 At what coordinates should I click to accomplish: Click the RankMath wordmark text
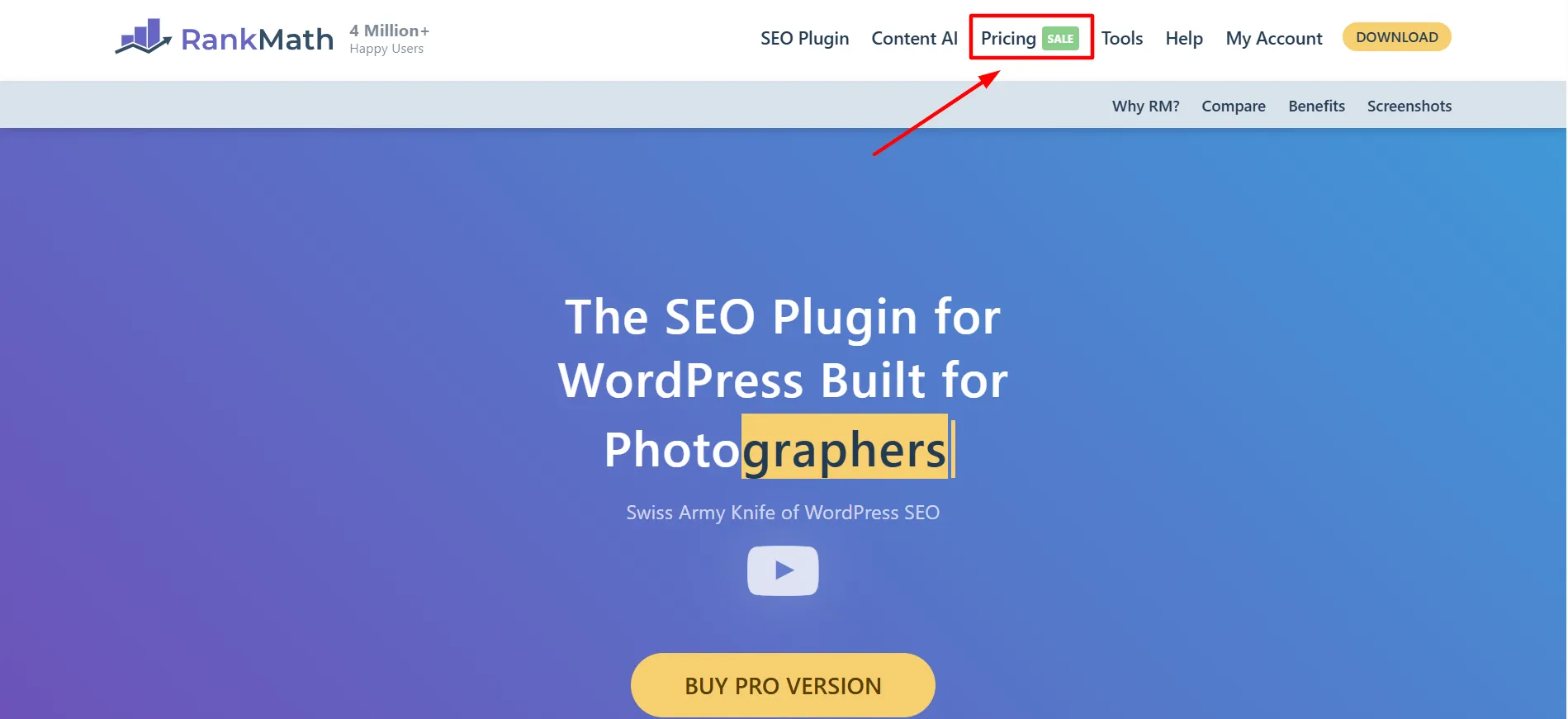tap(257, 40)
